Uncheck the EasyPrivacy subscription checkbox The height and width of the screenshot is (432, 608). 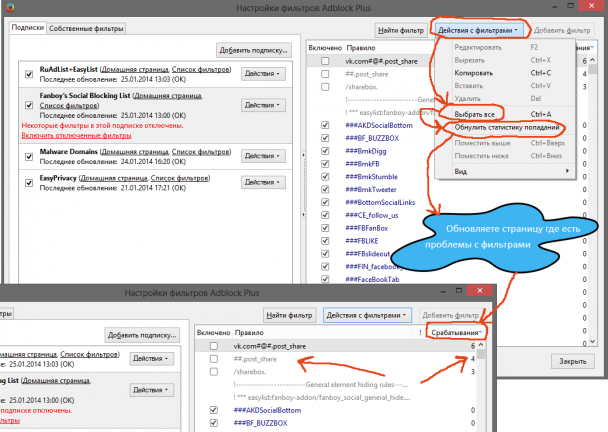pyautogui.click(x=29, y=183)
